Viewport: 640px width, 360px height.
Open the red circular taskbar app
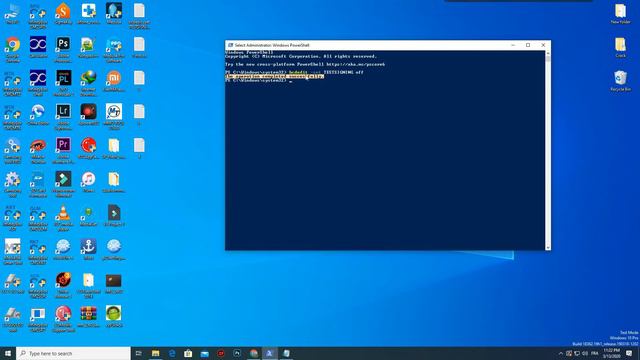pos(221,353)
